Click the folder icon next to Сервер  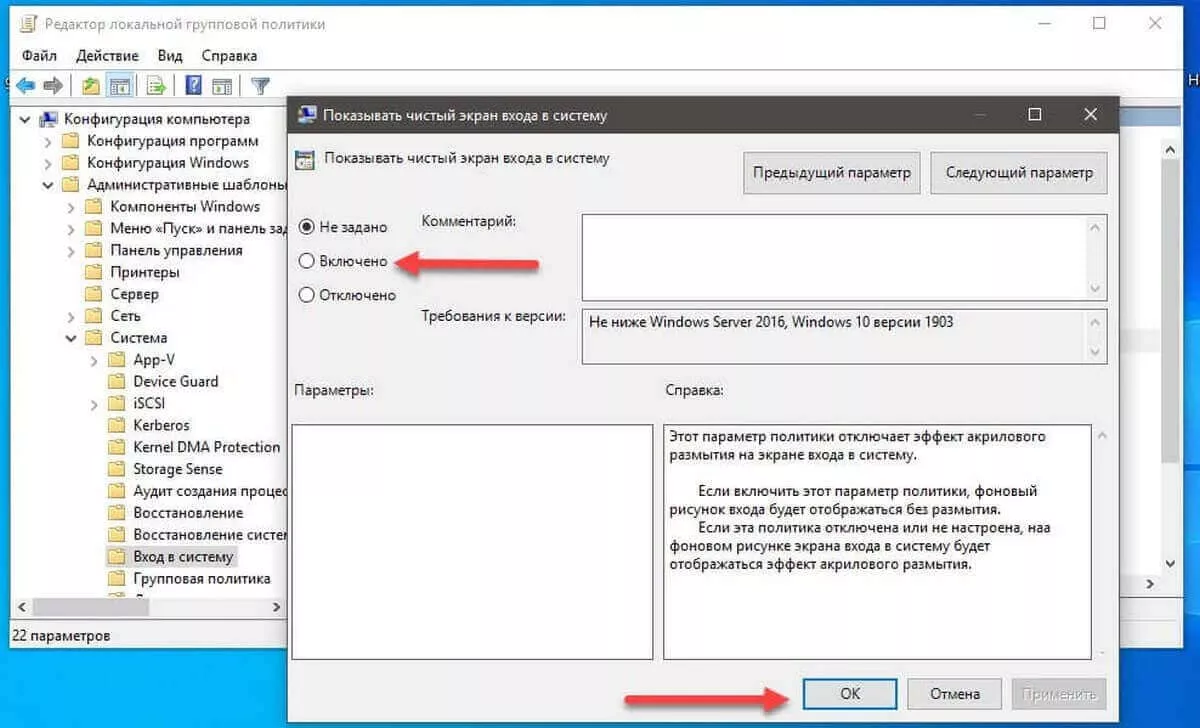click(93, 294)
